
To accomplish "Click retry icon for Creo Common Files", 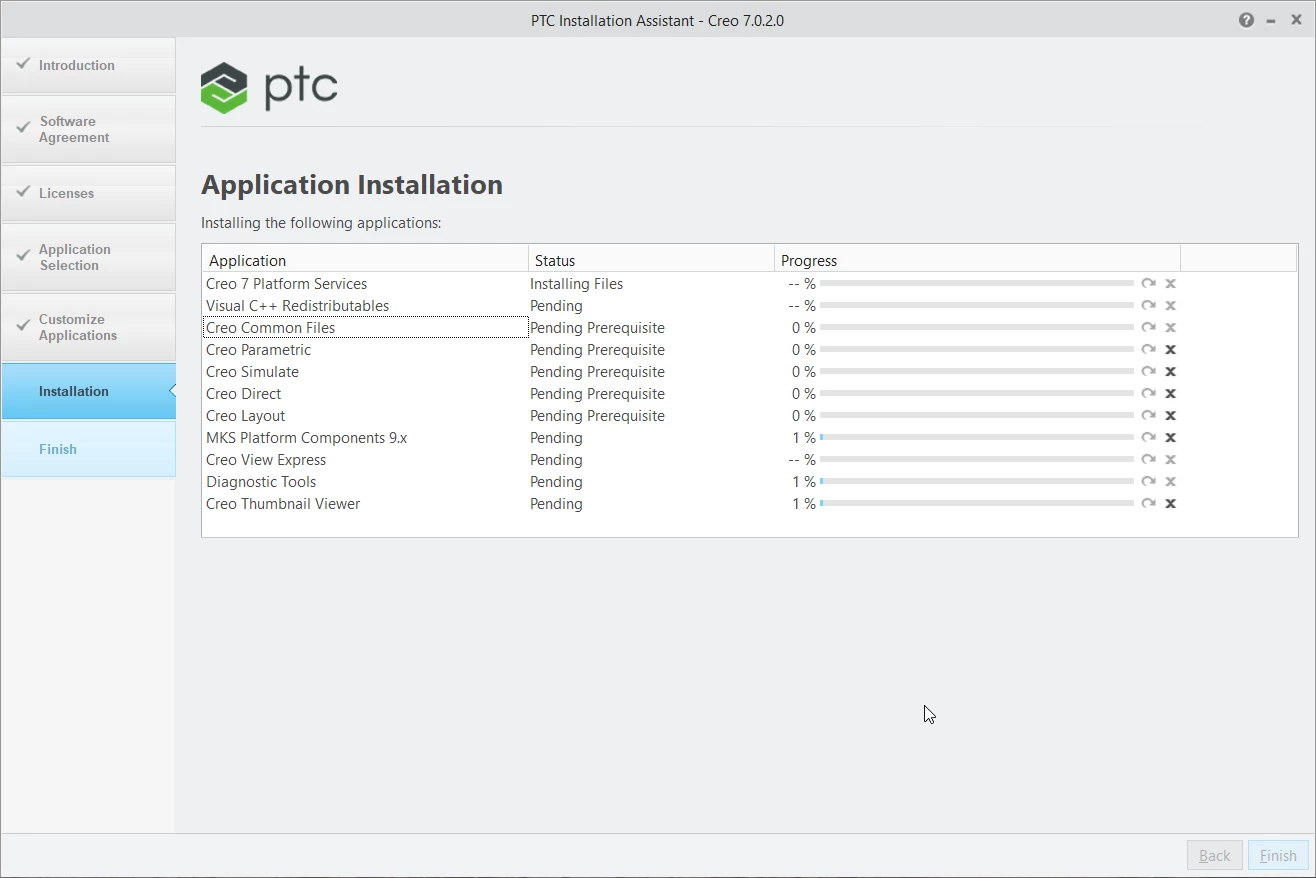I will coord(1148,328).
